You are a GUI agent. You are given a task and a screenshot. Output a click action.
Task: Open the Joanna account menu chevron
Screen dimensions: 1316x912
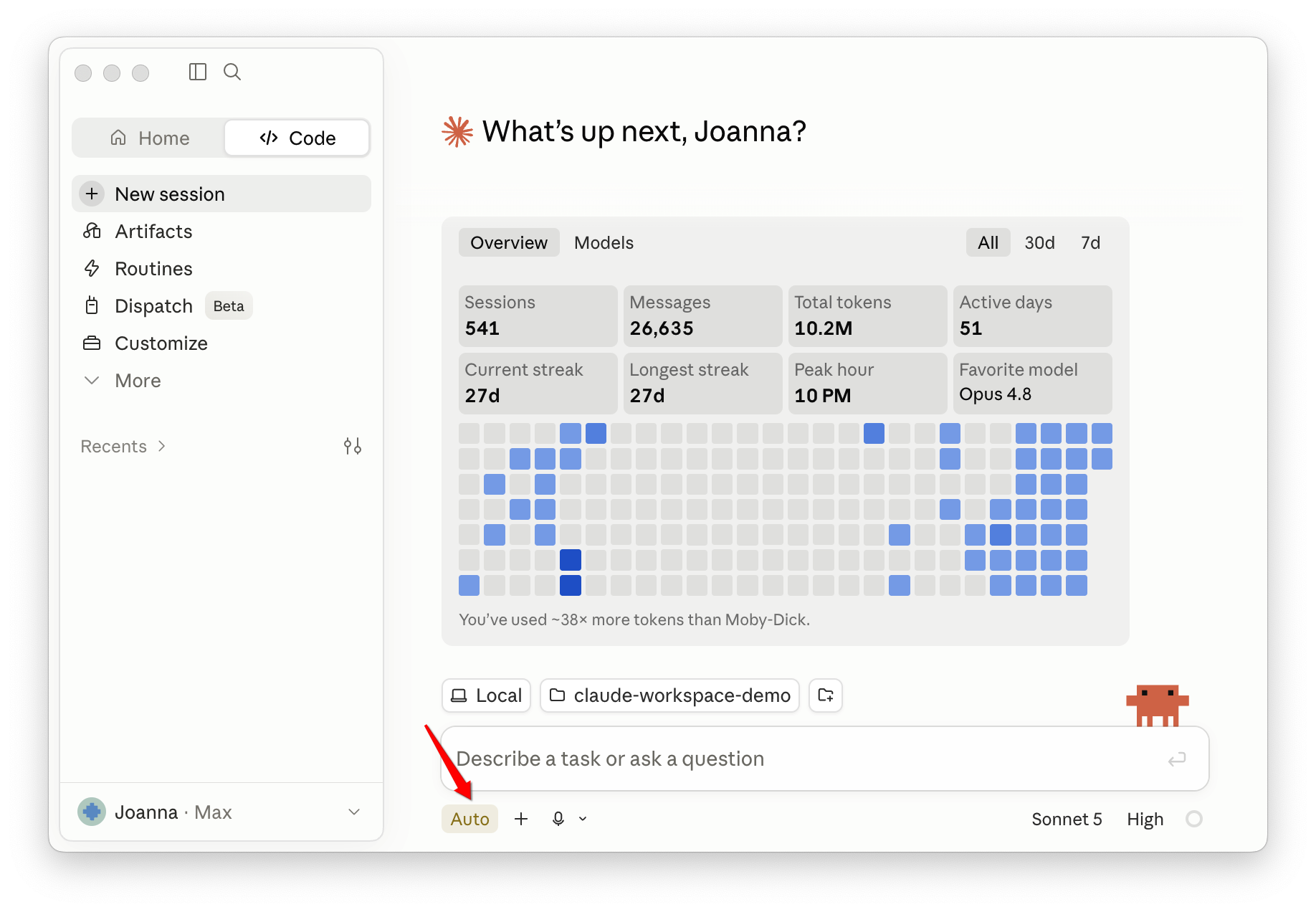(x=354, y=812)
